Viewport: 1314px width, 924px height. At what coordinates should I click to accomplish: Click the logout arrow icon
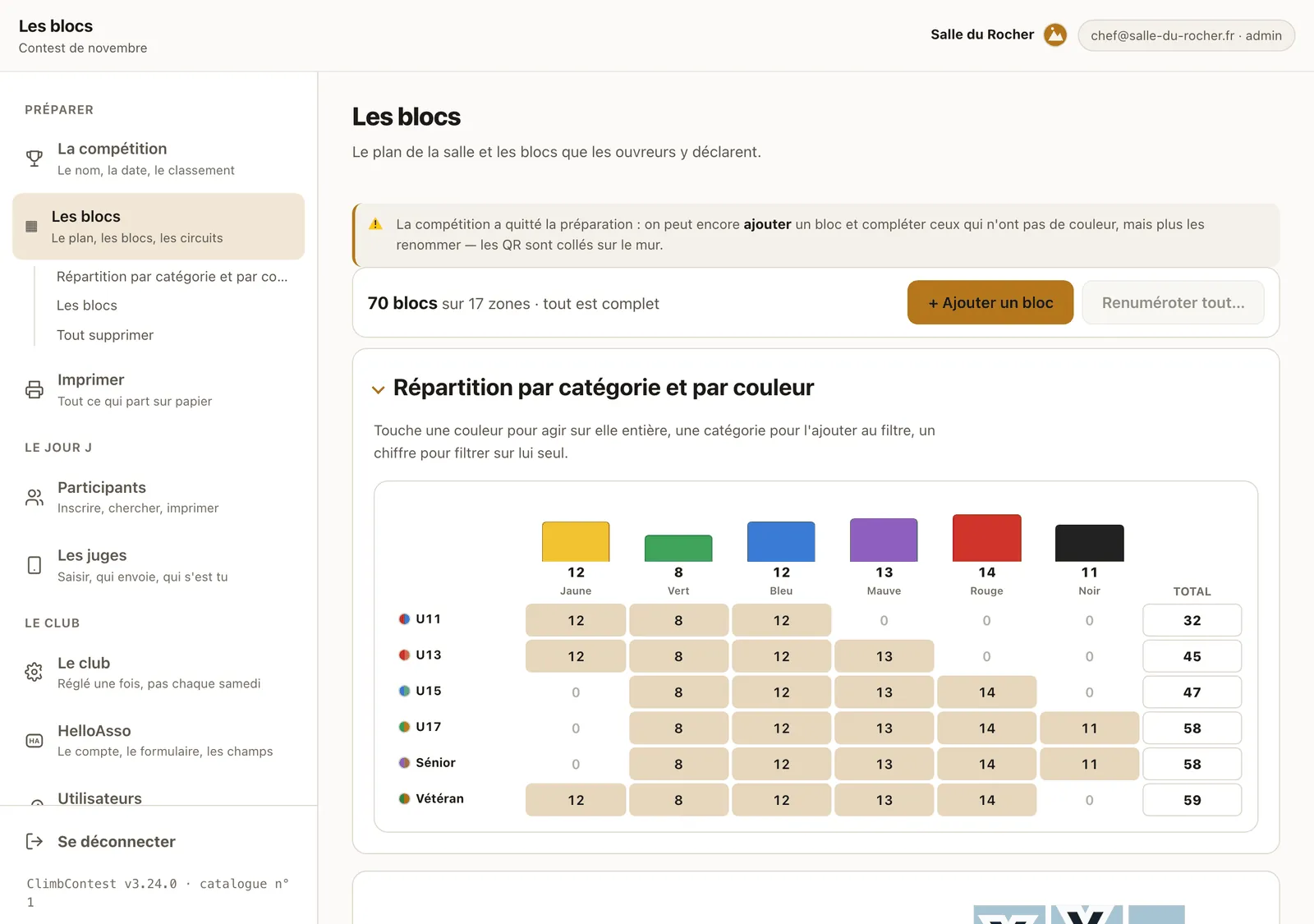[x=34, y=841]
